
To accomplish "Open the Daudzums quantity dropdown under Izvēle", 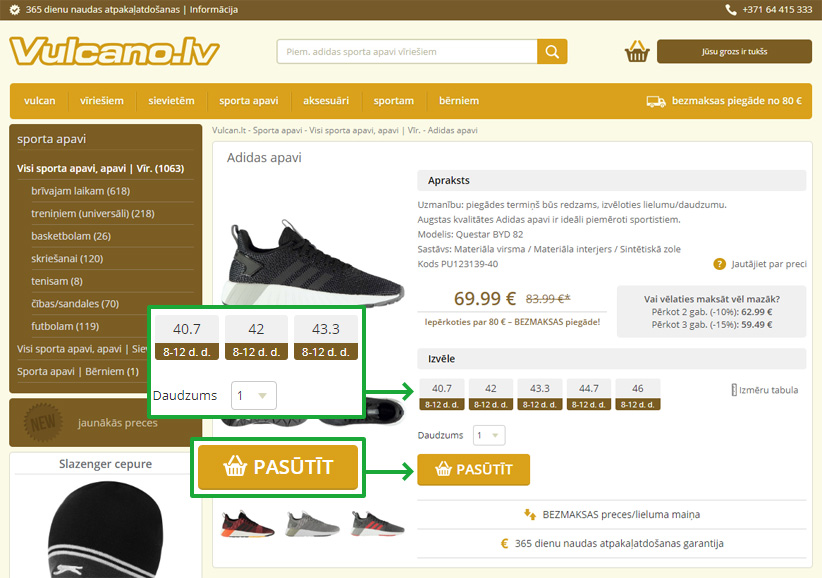I will point(489,435).
